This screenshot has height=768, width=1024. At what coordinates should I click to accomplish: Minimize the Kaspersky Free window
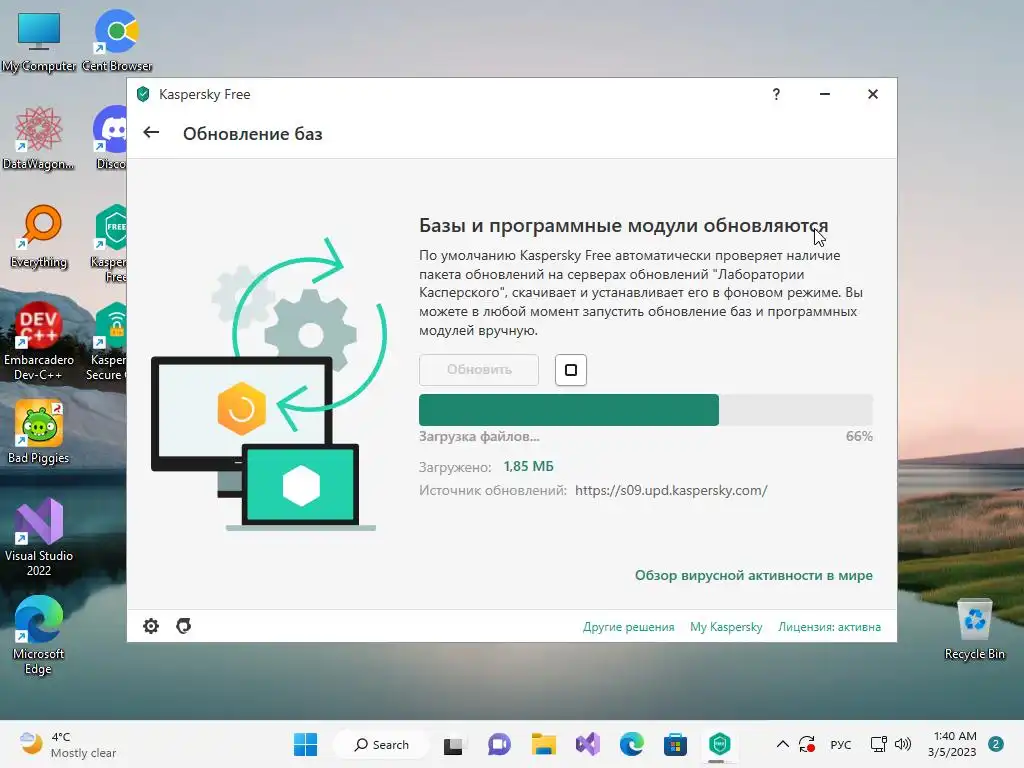pyautogui.click(x=825, y=94)
